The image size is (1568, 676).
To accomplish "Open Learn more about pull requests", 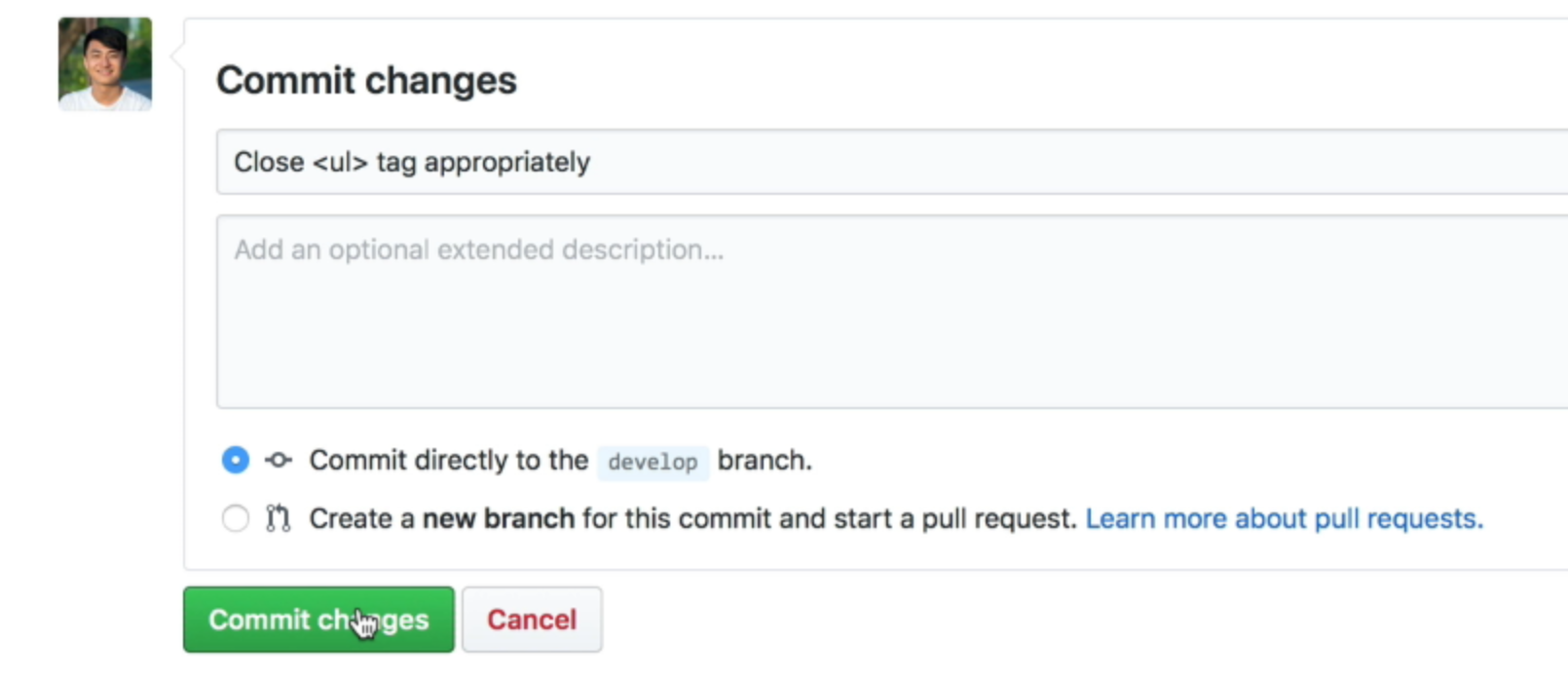I will 1286,518.
